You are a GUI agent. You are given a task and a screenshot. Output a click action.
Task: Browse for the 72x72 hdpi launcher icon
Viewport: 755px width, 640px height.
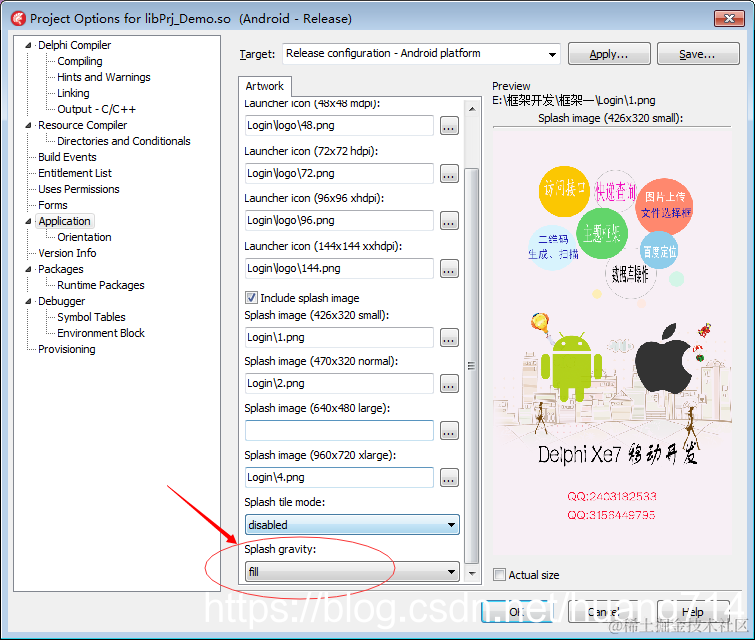tap(449, 174)
